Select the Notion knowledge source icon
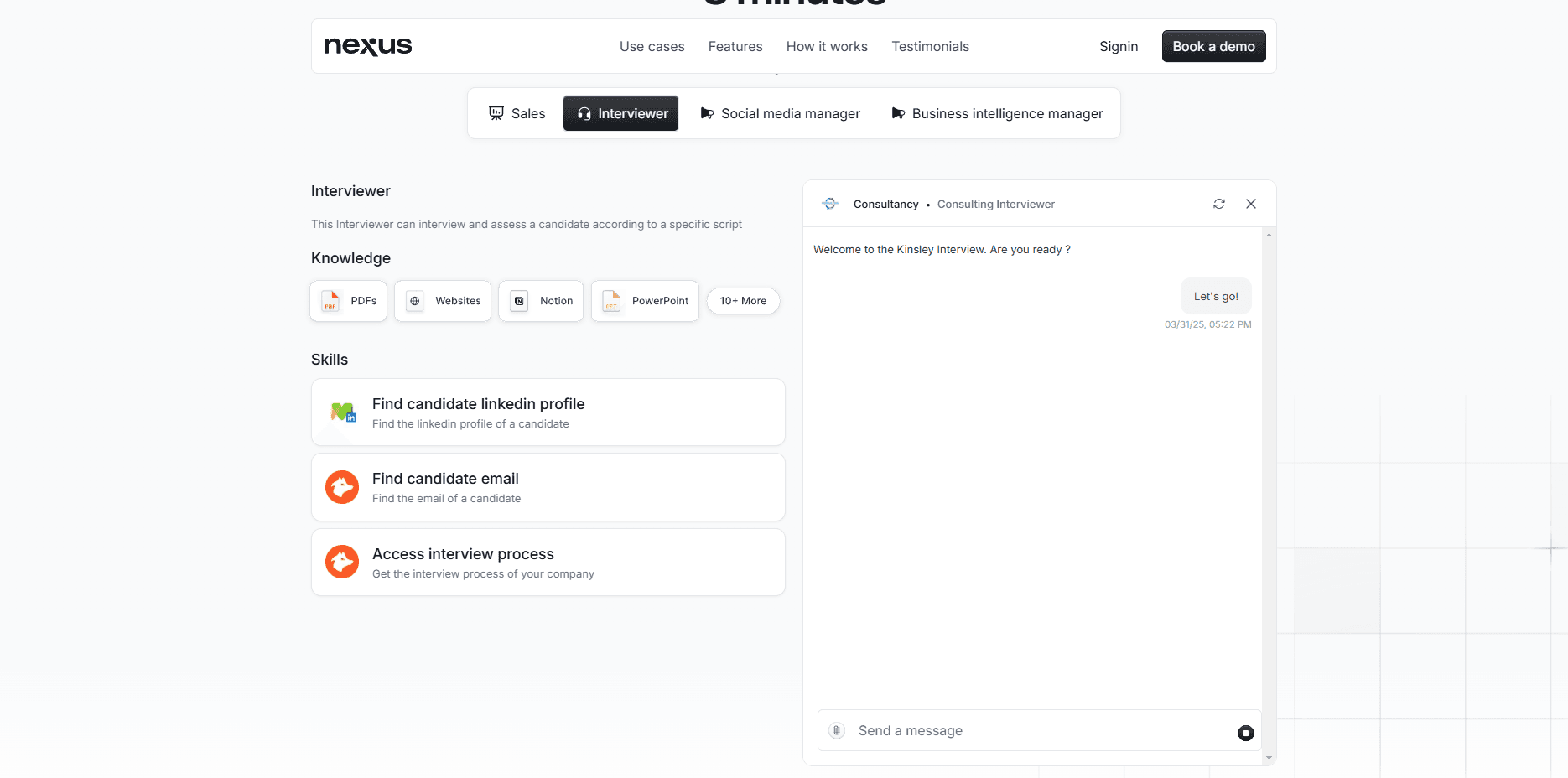1568x778 pixels. point(520,301)
